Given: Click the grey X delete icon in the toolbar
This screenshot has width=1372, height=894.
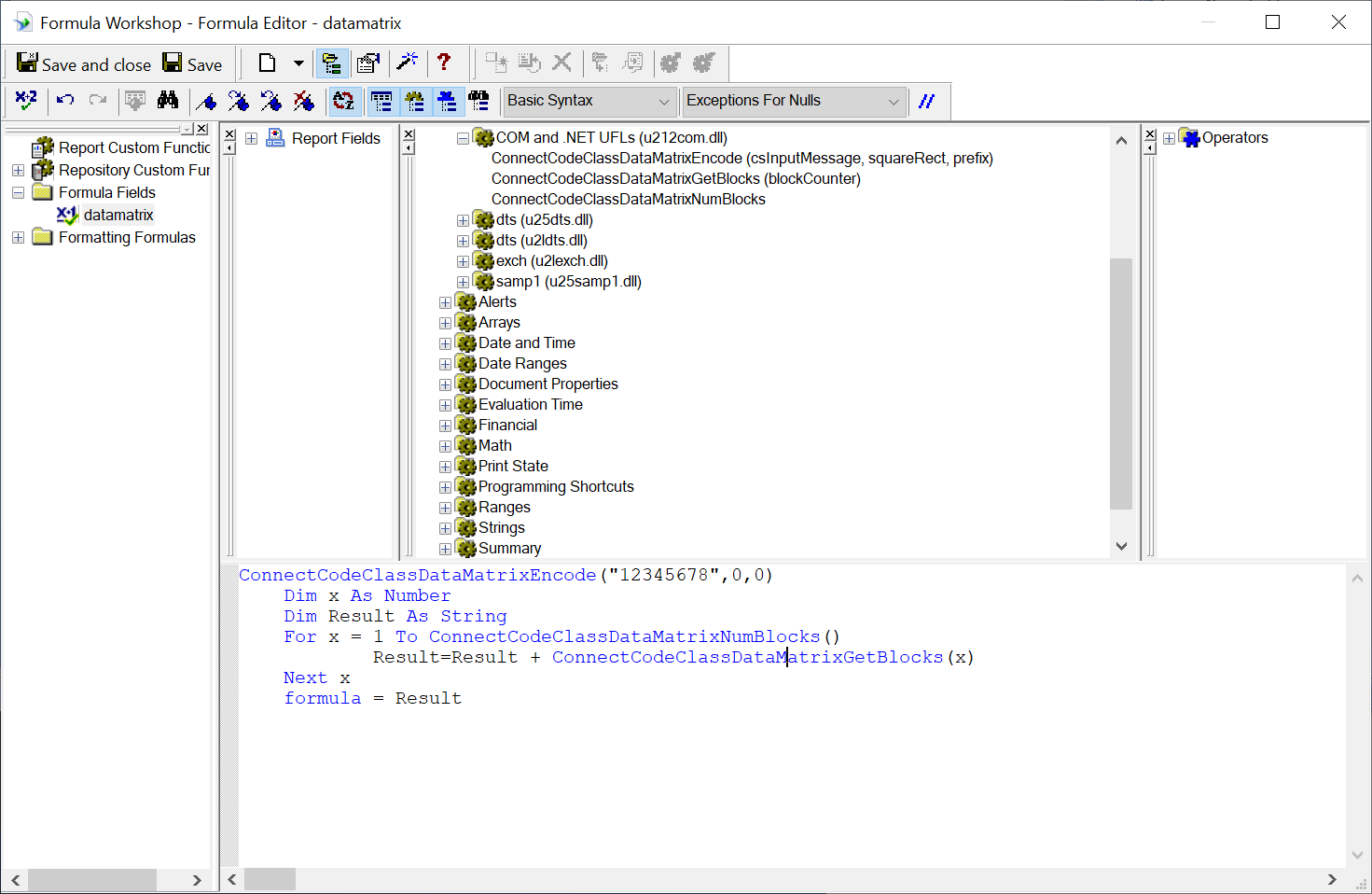Looking at the screenshot, I should pos(561,63).
